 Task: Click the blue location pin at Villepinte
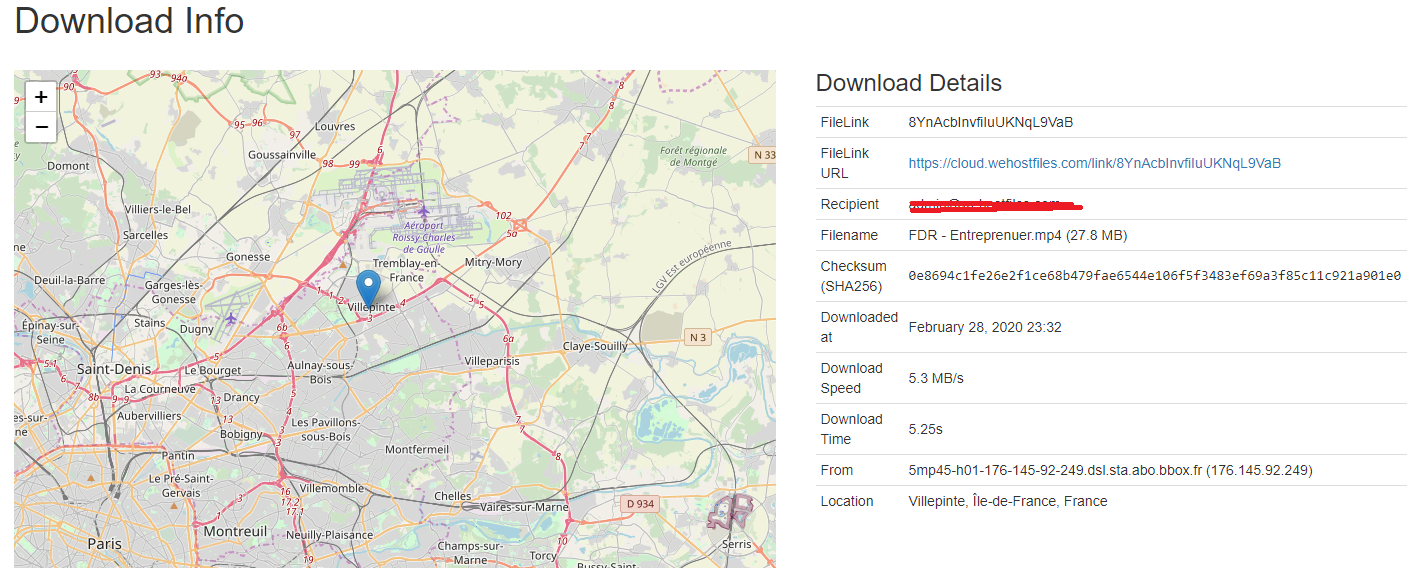coord(369,289)
